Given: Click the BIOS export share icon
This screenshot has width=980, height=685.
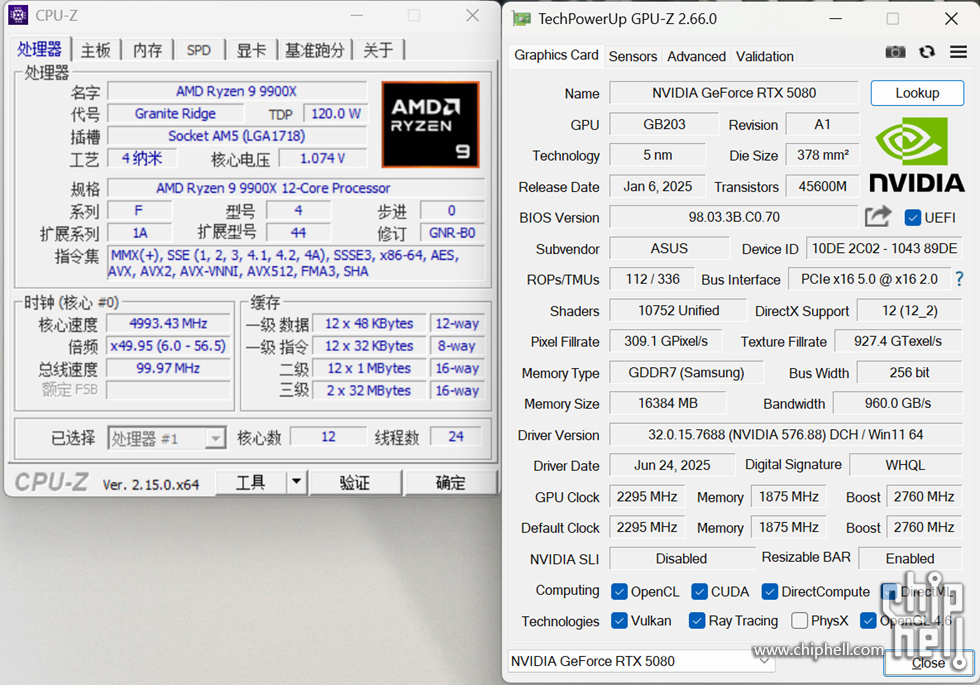Looking at the screenshot, I should 878,216.
